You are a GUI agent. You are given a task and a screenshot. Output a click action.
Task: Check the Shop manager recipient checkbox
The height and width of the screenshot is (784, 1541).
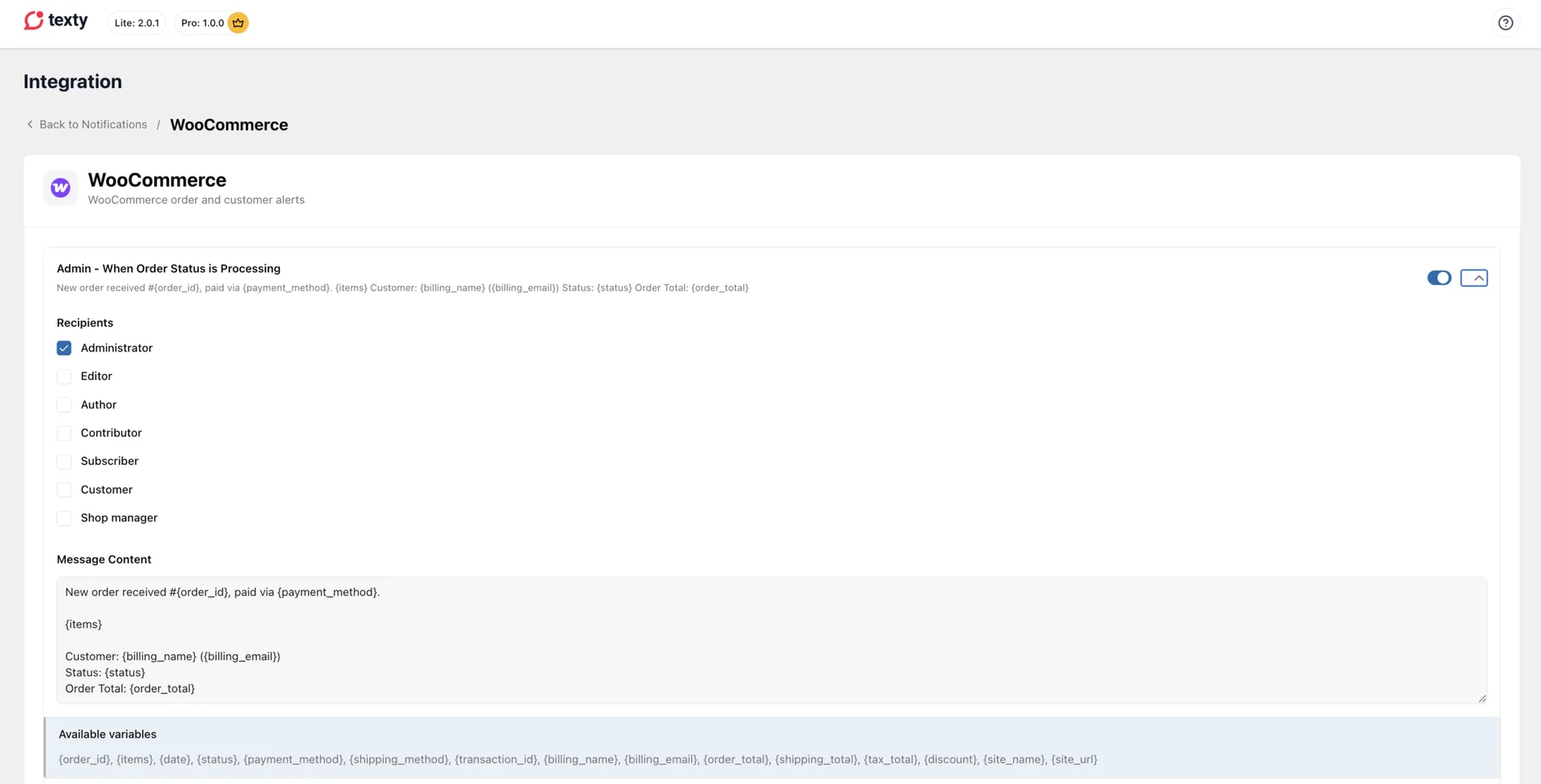pos(64,518)
